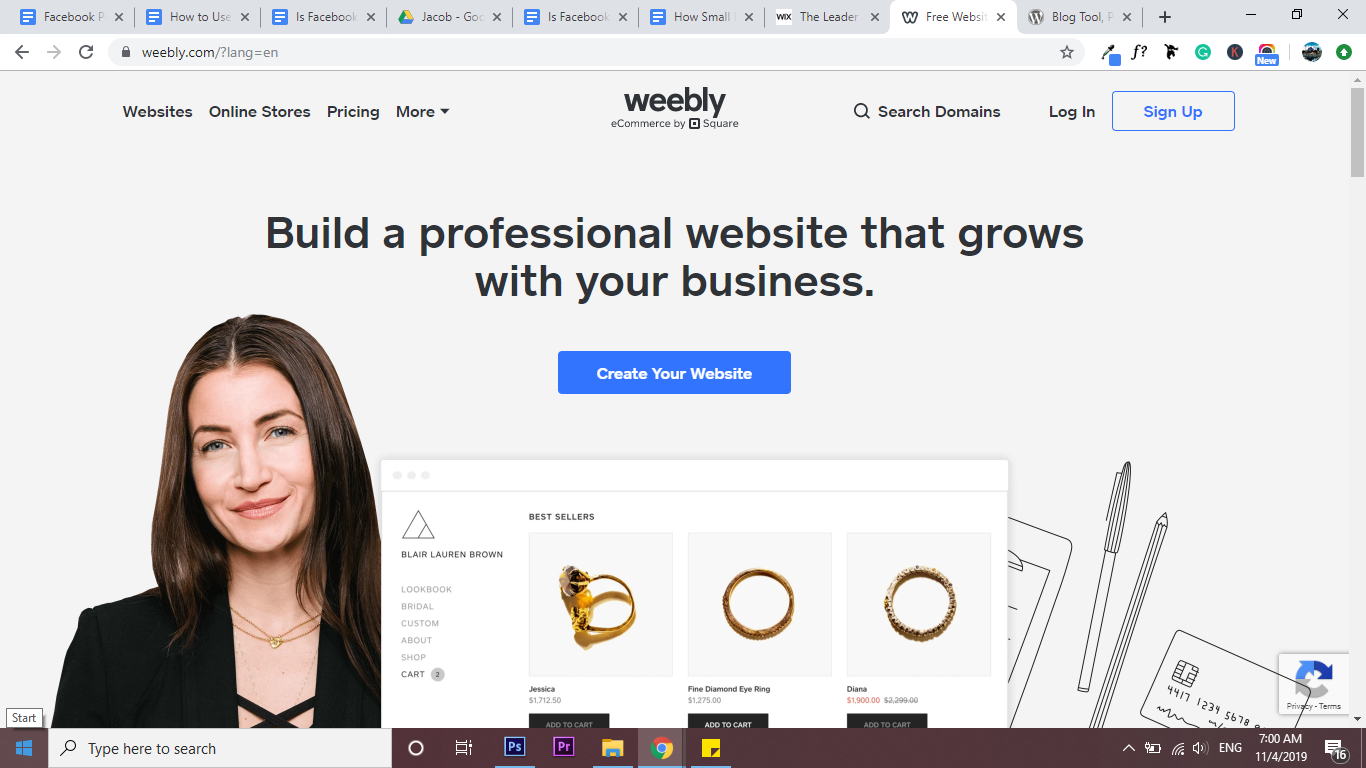Open the Sticky Notes taskbar icon
This screenshot has height=768, width=1366.
711,748
